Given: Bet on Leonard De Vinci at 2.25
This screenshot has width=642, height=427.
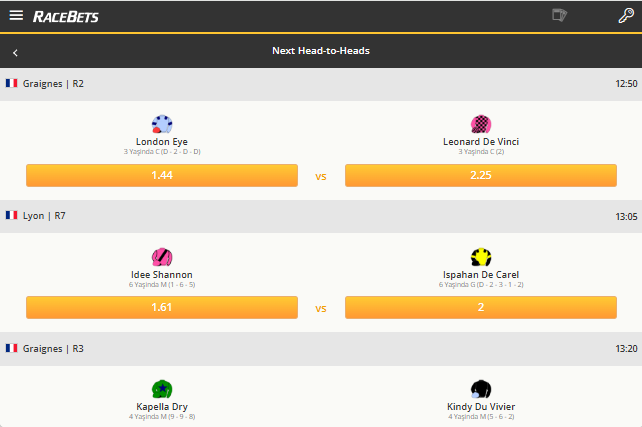Looking at the screenshot, I should click(x=481, y=175).
